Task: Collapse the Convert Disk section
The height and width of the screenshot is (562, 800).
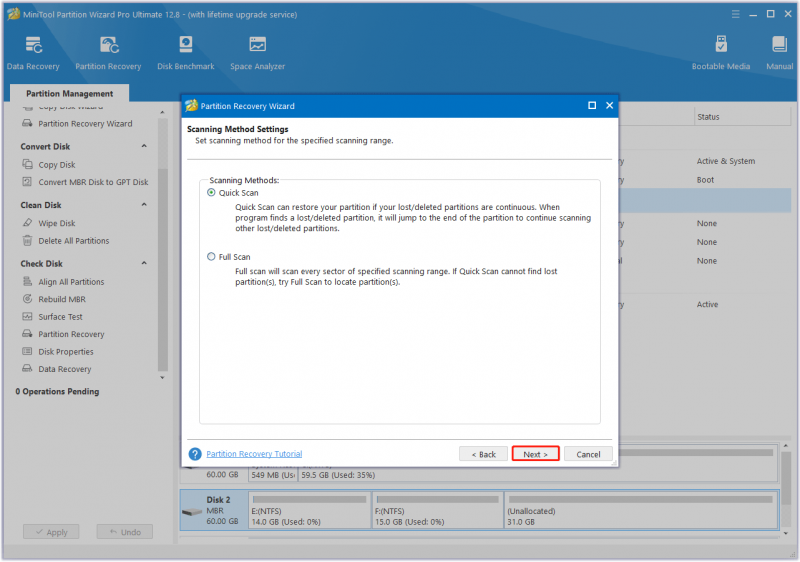Action: click(144, 146)
